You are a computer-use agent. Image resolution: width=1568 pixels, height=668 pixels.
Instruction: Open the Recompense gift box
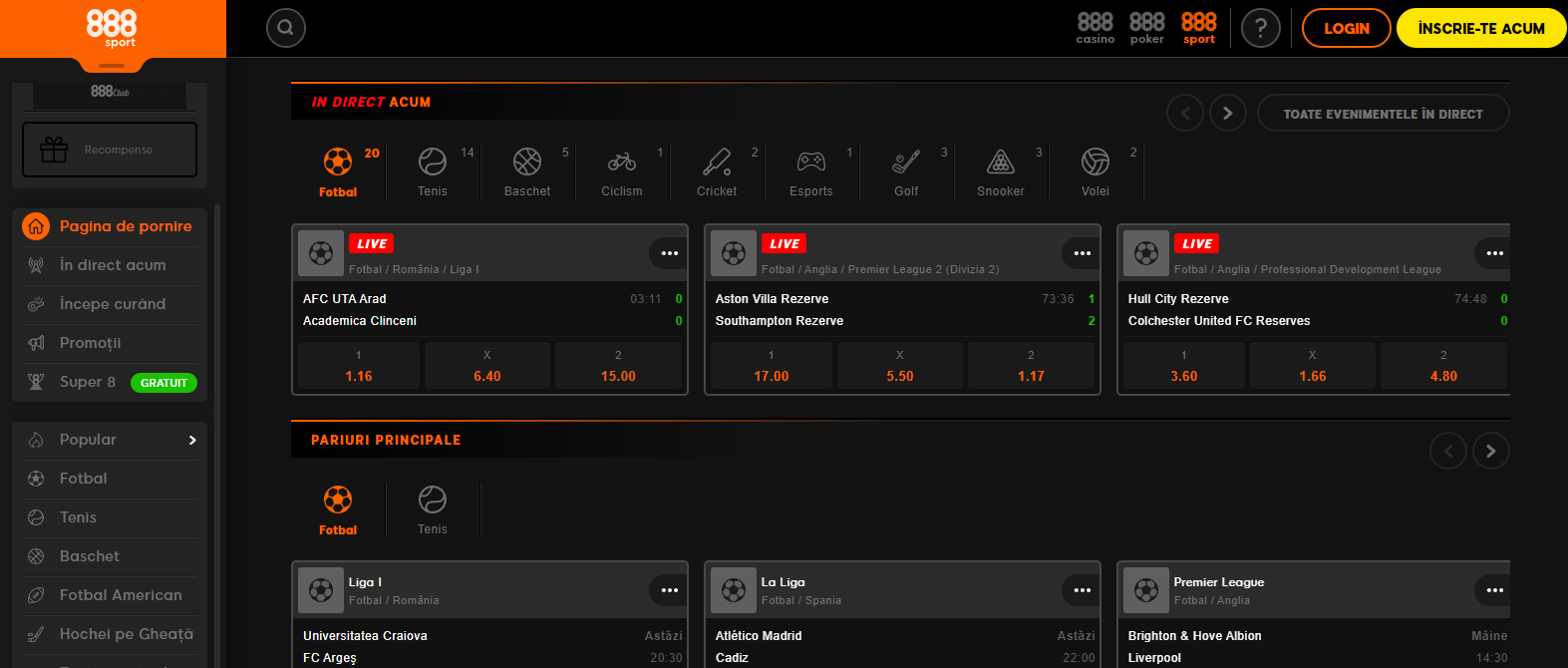tap(110, 150)
